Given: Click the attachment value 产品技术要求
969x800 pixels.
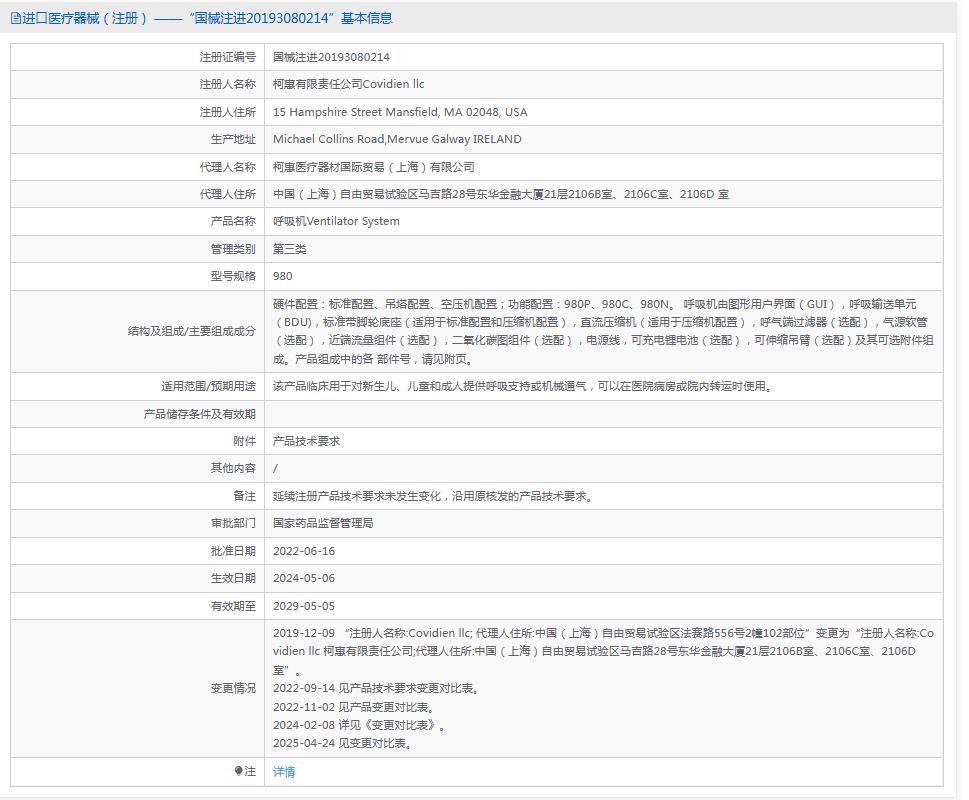Looking at the screenshot, I should coord(307,441).
